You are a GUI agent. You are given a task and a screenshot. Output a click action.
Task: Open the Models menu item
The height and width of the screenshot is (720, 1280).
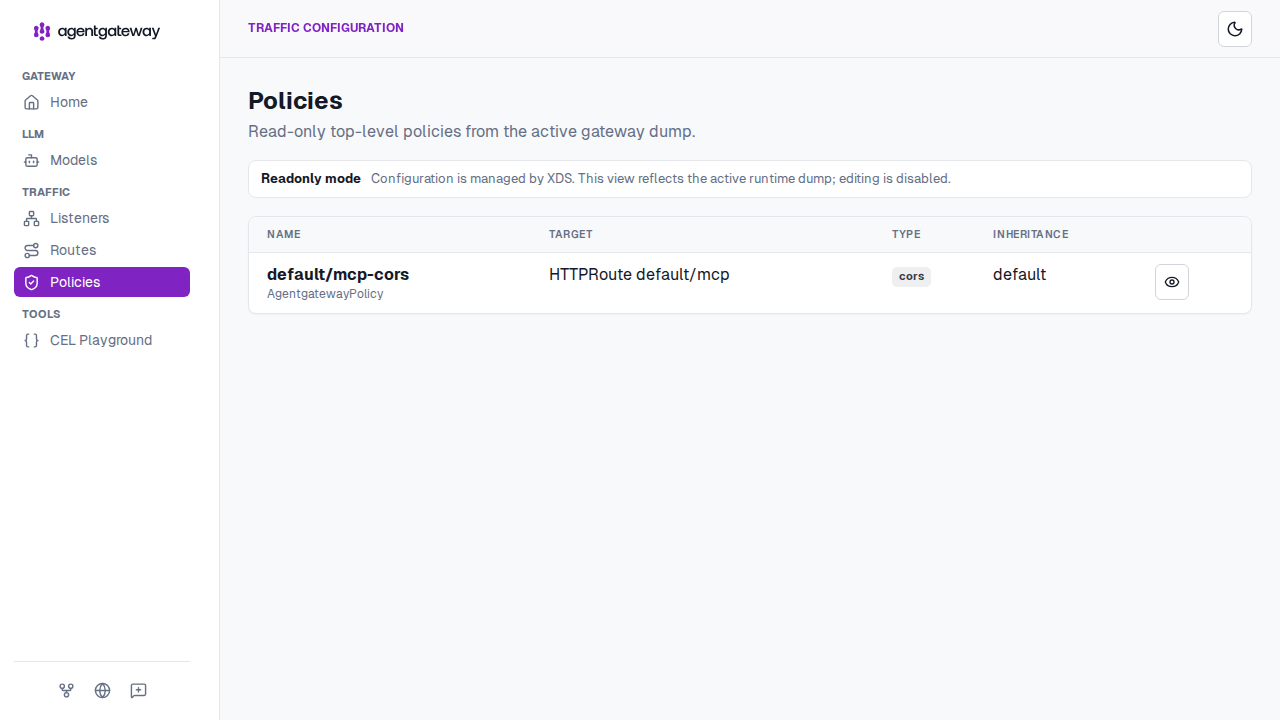102,160
